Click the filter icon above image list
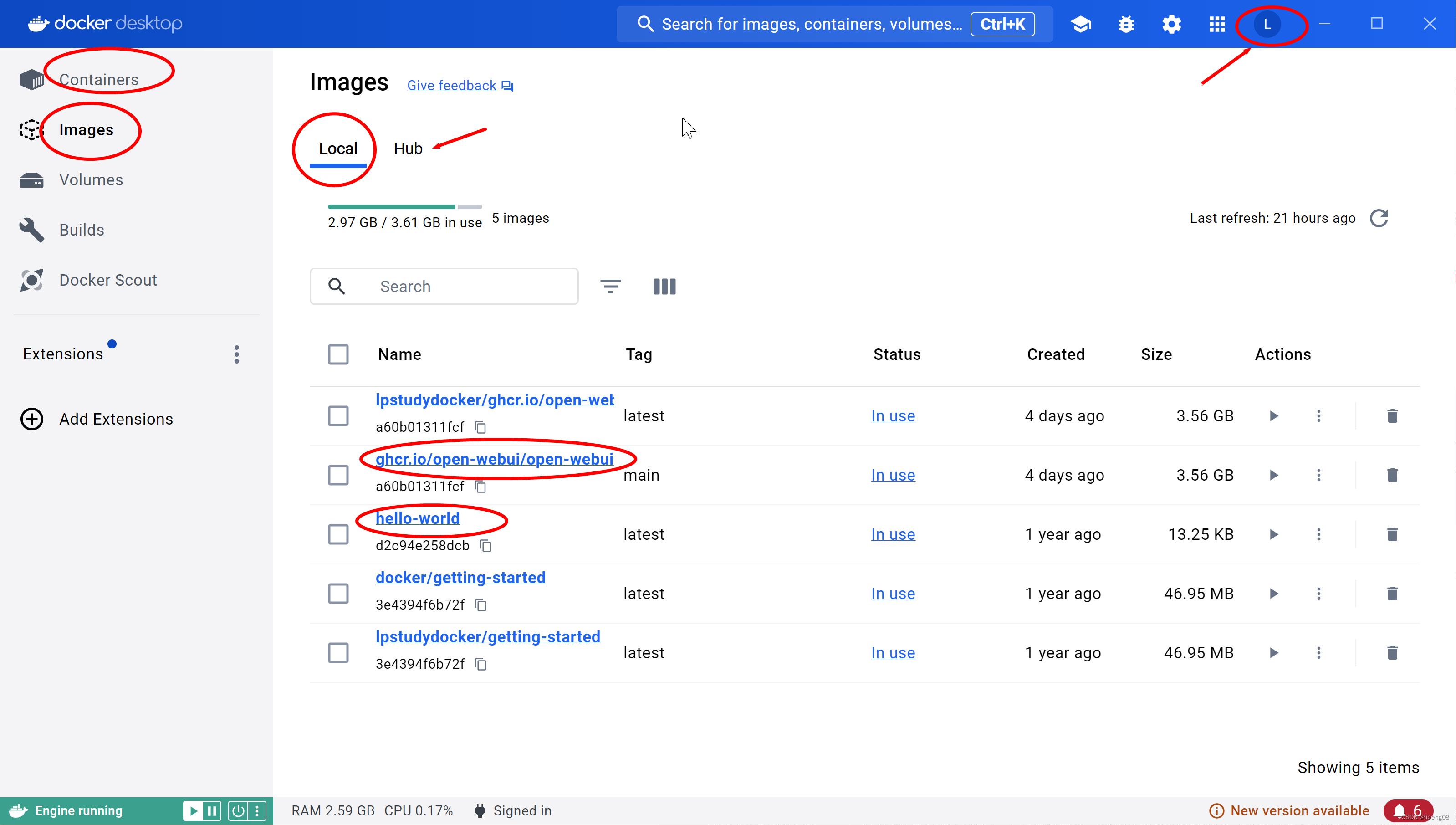 point(611,286)
